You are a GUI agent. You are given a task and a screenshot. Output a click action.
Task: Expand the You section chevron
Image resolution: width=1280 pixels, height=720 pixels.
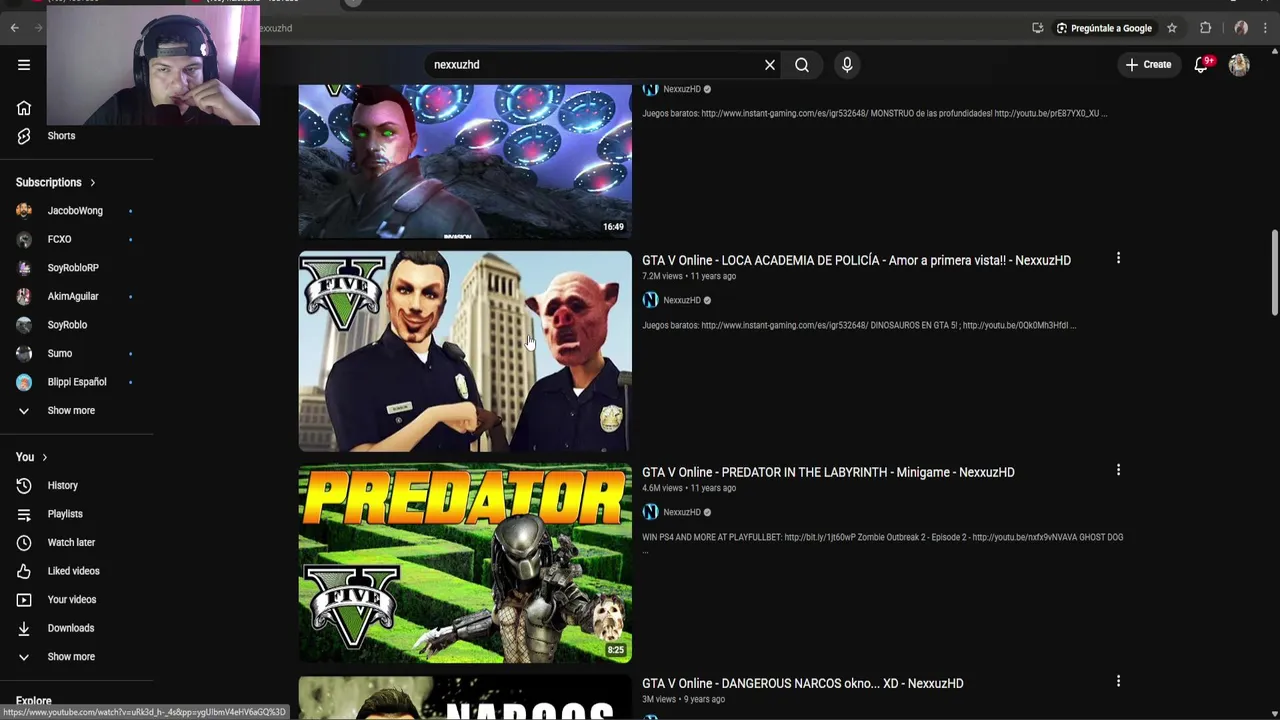(x=44, y=457)
